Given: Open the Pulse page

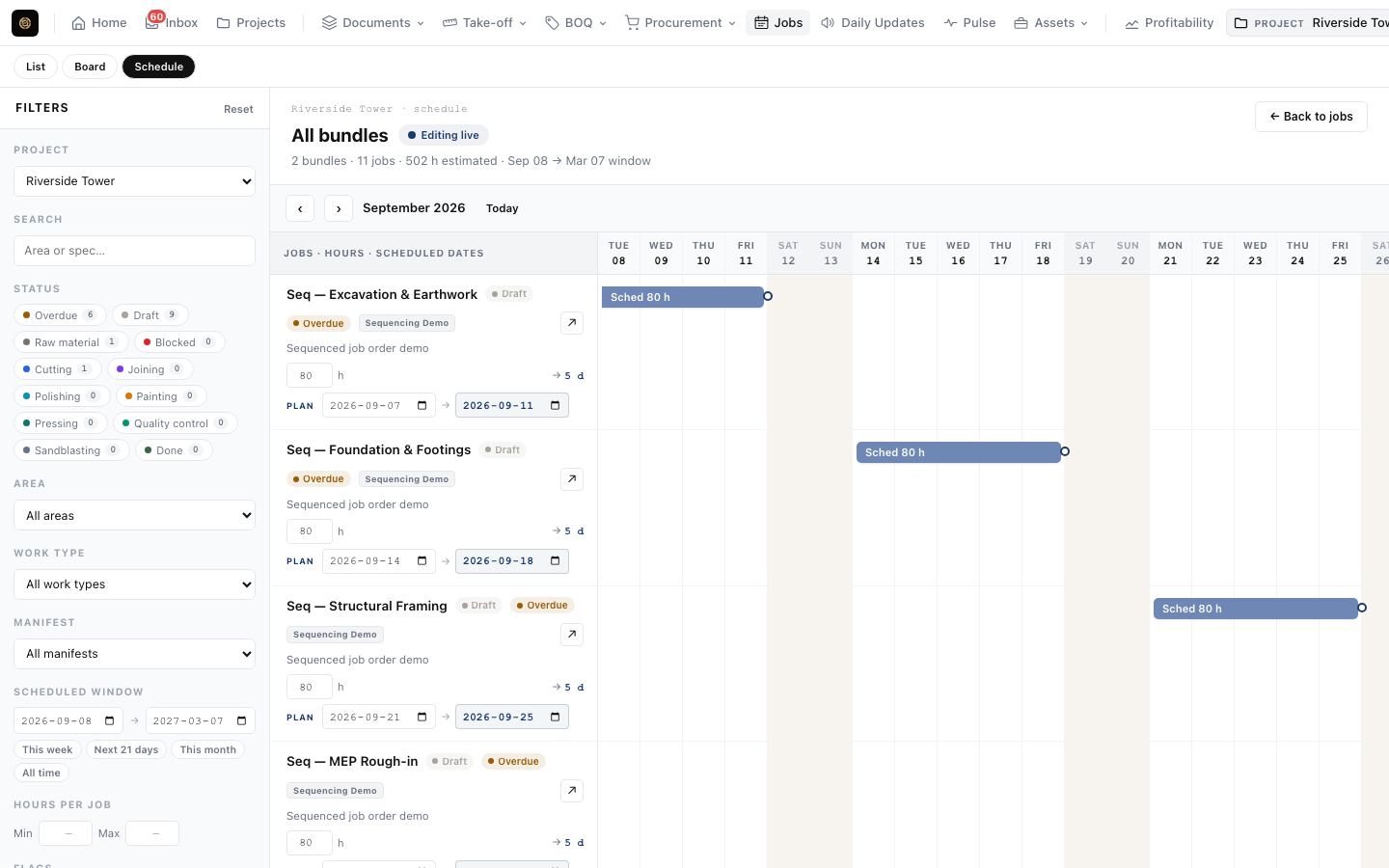Looking at the screenshot, I should click(x=969, y=23).
